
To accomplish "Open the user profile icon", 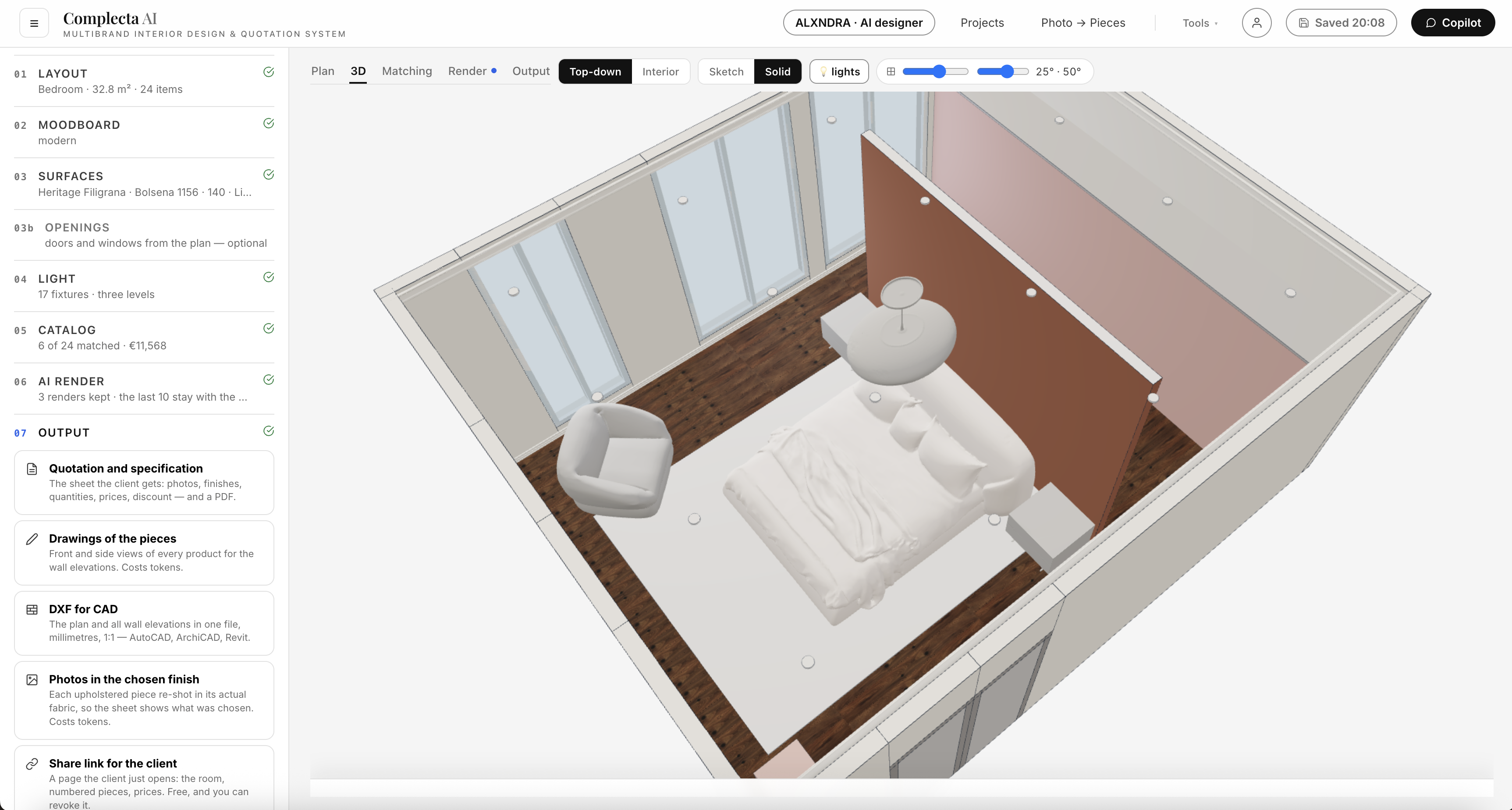I will point(1256,23).
